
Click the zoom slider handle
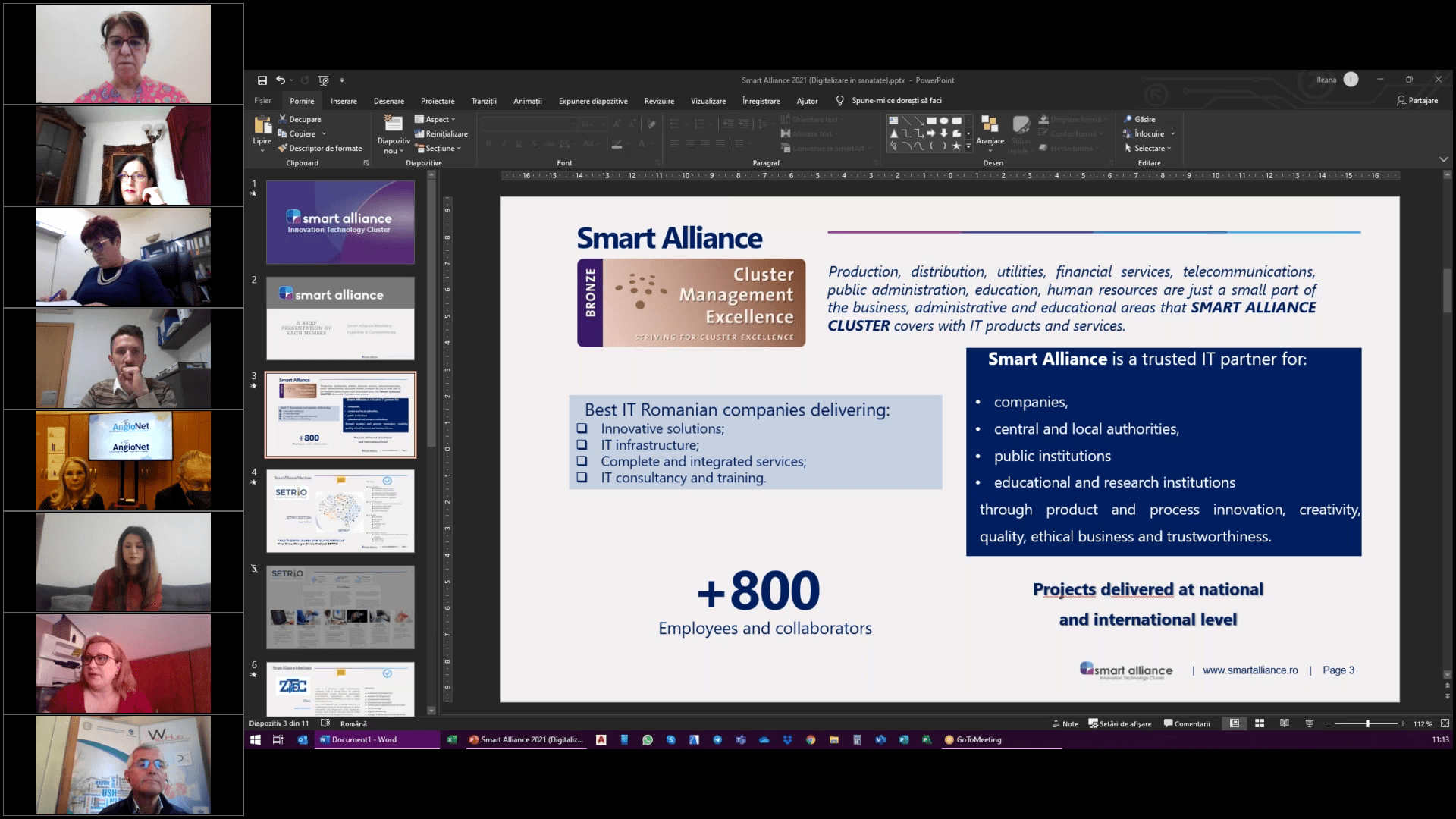pos(1367,724)
